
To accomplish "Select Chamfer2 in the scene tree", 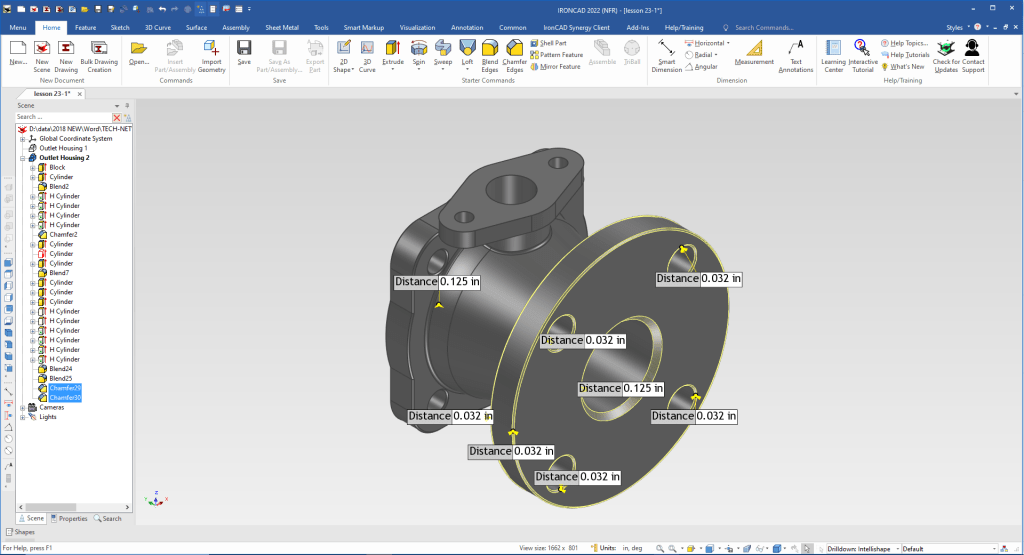I will pyautogui.click(x=62, y=234).
